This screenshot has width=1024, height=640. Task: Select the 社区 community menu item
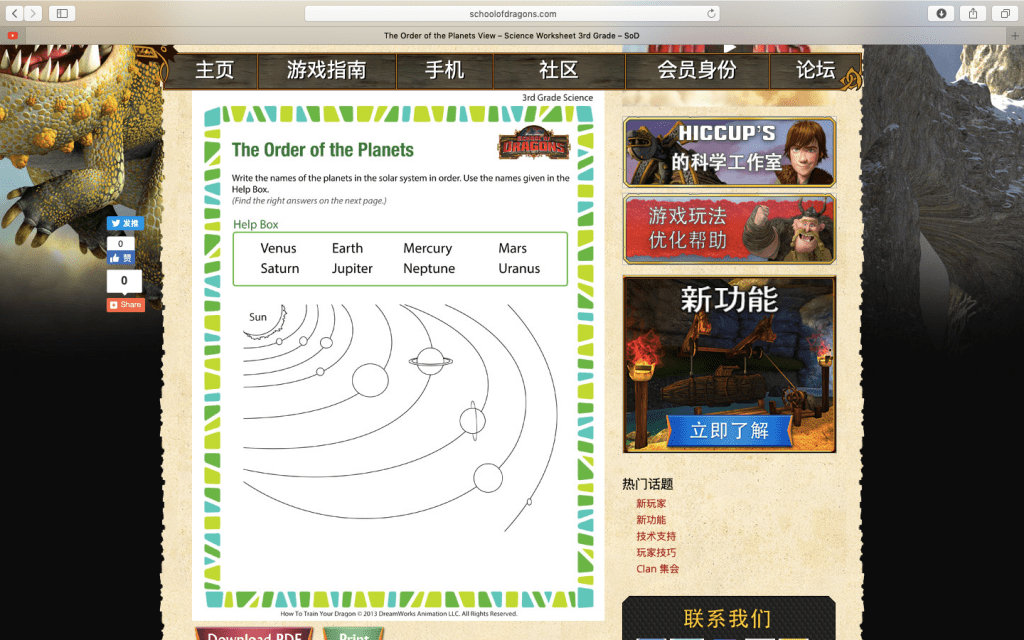(558, 70)
